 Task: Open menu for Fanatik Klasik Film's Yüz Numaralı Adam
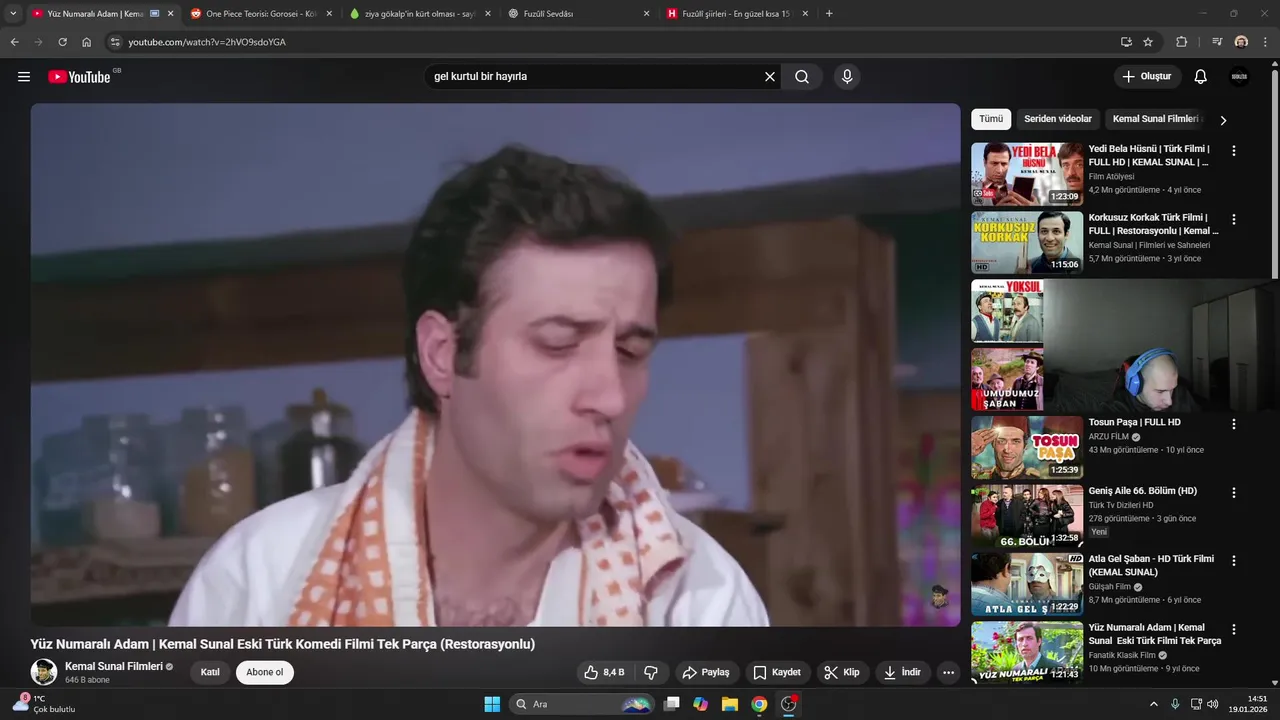click(1234, 630)
